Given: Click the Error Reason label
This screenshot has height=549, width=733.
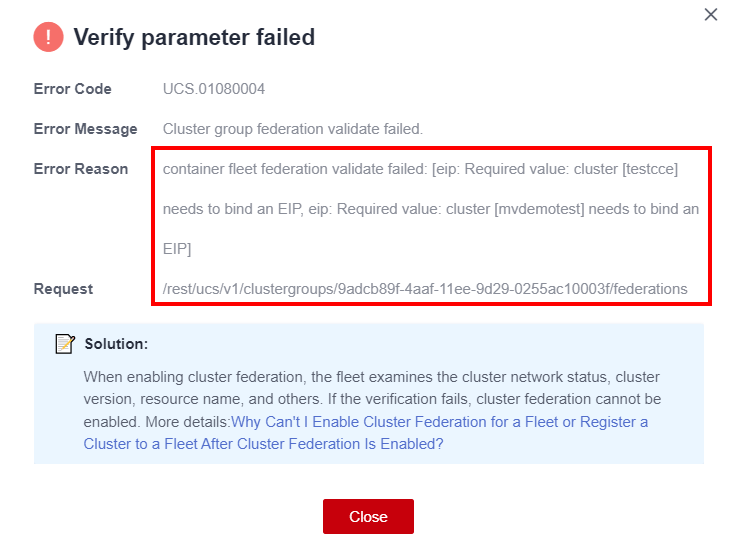Looking at the screenshot, I should point(81,169).
